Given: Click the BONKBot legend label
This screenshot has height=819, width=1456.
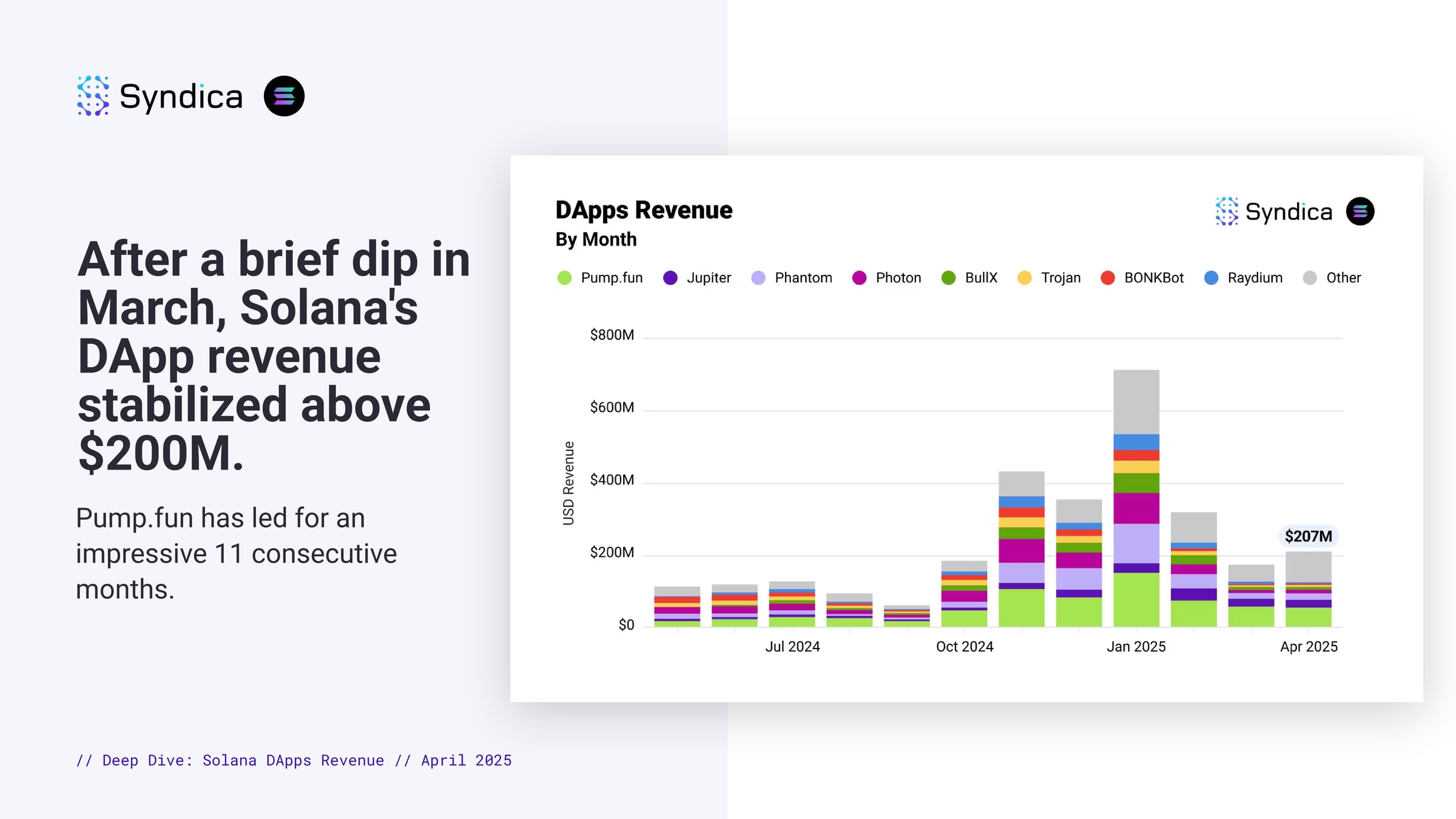Looking at the screenshot, I should (x=1154, y=278).
